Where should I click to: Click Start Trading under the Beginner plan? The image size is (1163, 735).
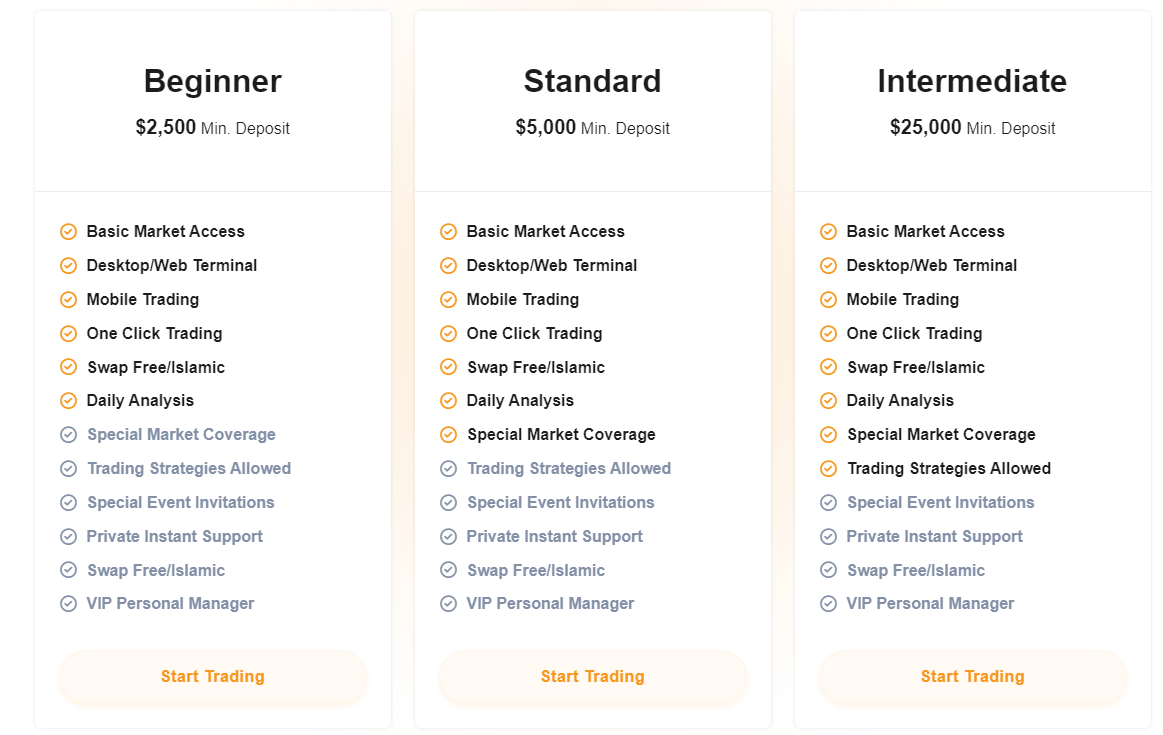point(212,677)
